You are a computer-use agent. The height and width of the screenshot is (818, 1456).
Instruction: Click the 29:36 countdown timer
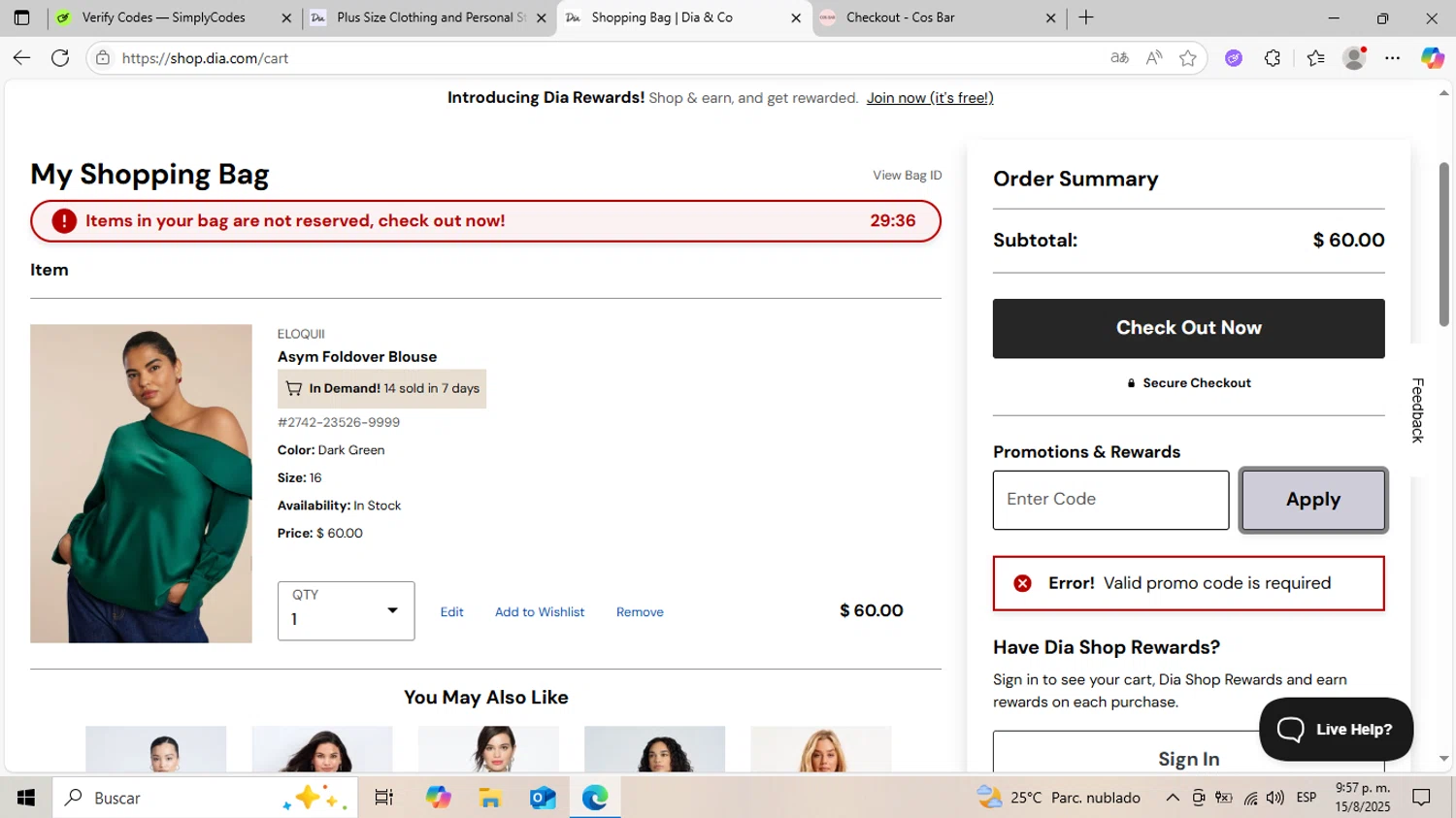coord(893,221)
